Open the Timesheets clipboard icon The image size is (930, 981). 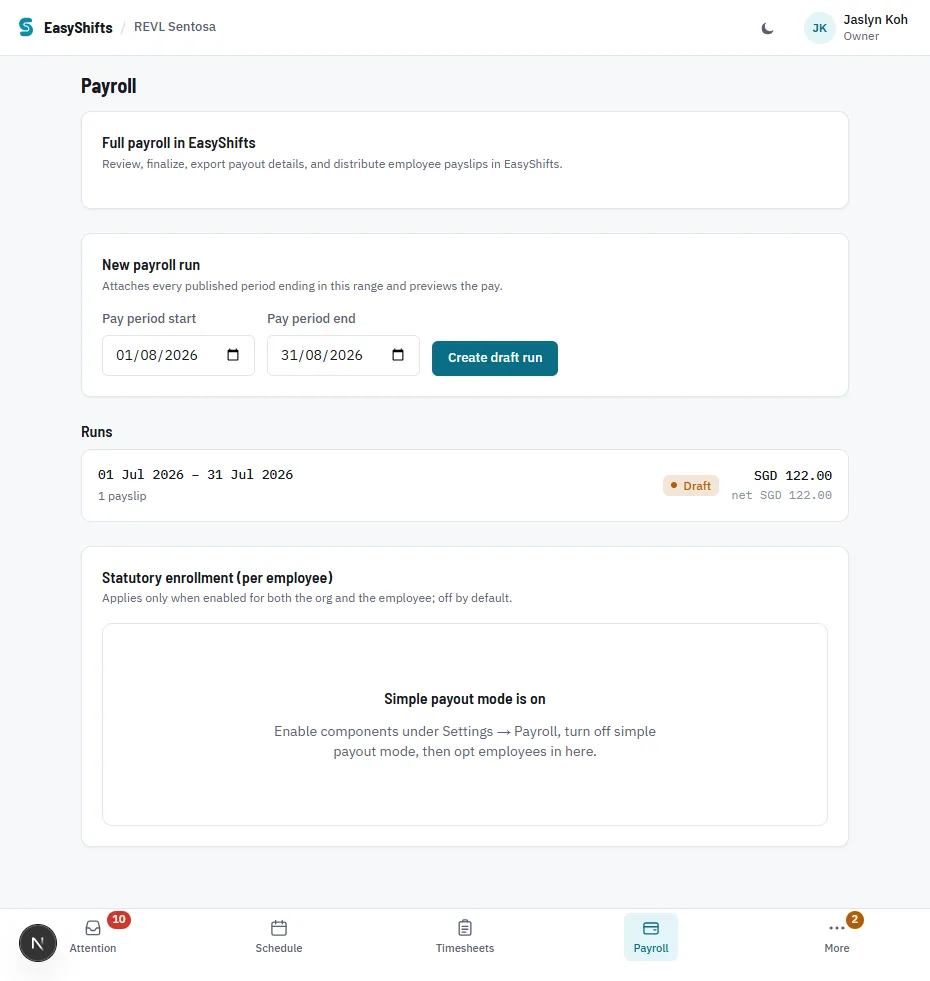click(x=464, y=927)
